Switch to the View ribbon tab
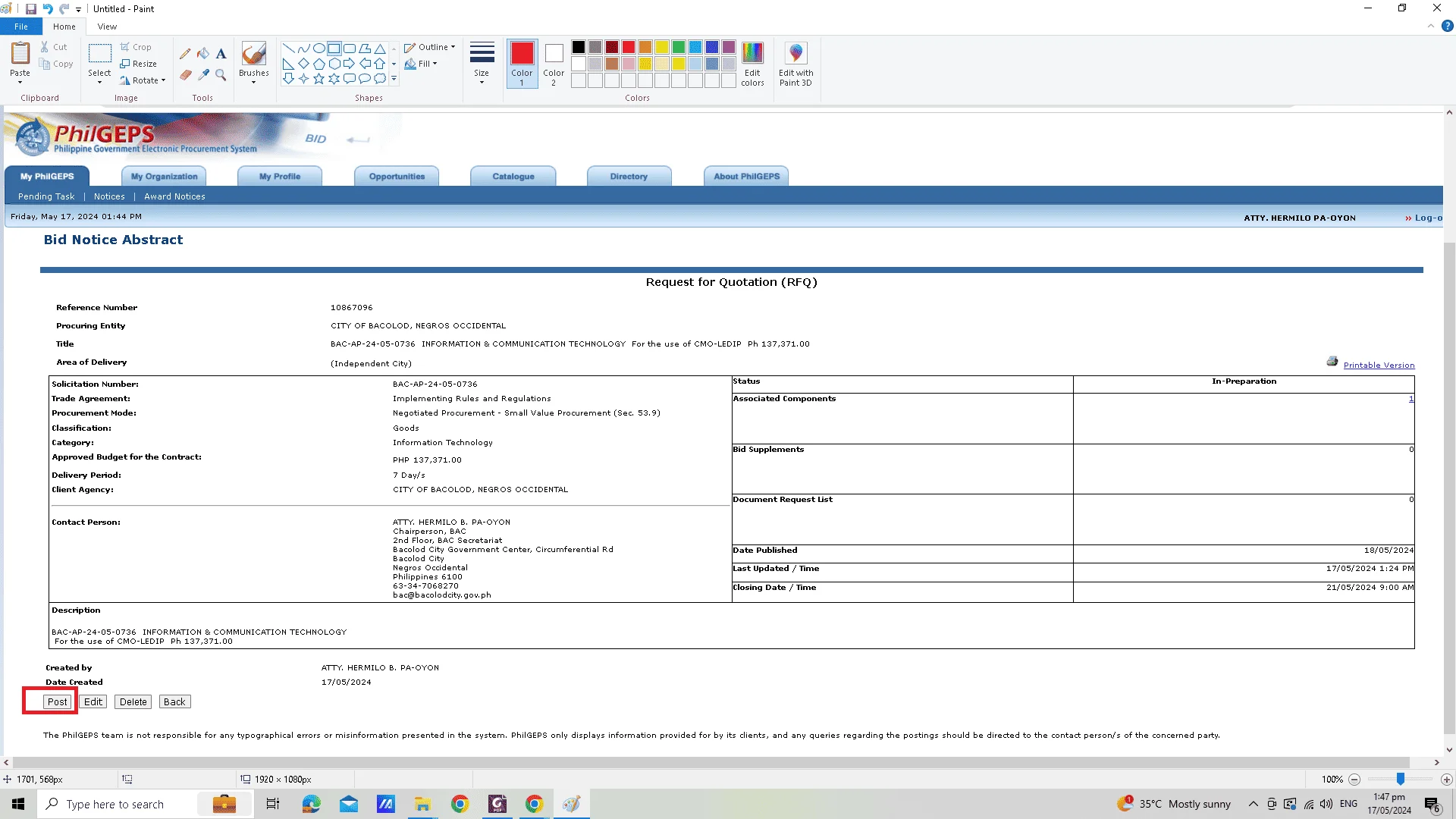1456x819 pixels. [x=107, y=27]
